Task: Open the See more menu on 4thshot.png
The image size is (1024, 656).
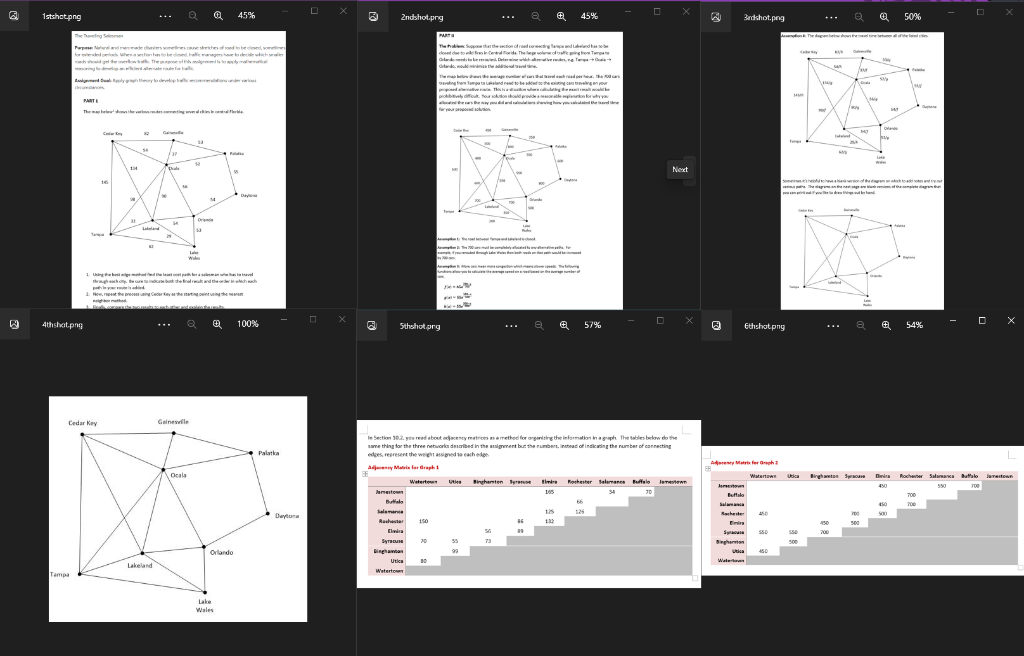Action: pos(164,325)
